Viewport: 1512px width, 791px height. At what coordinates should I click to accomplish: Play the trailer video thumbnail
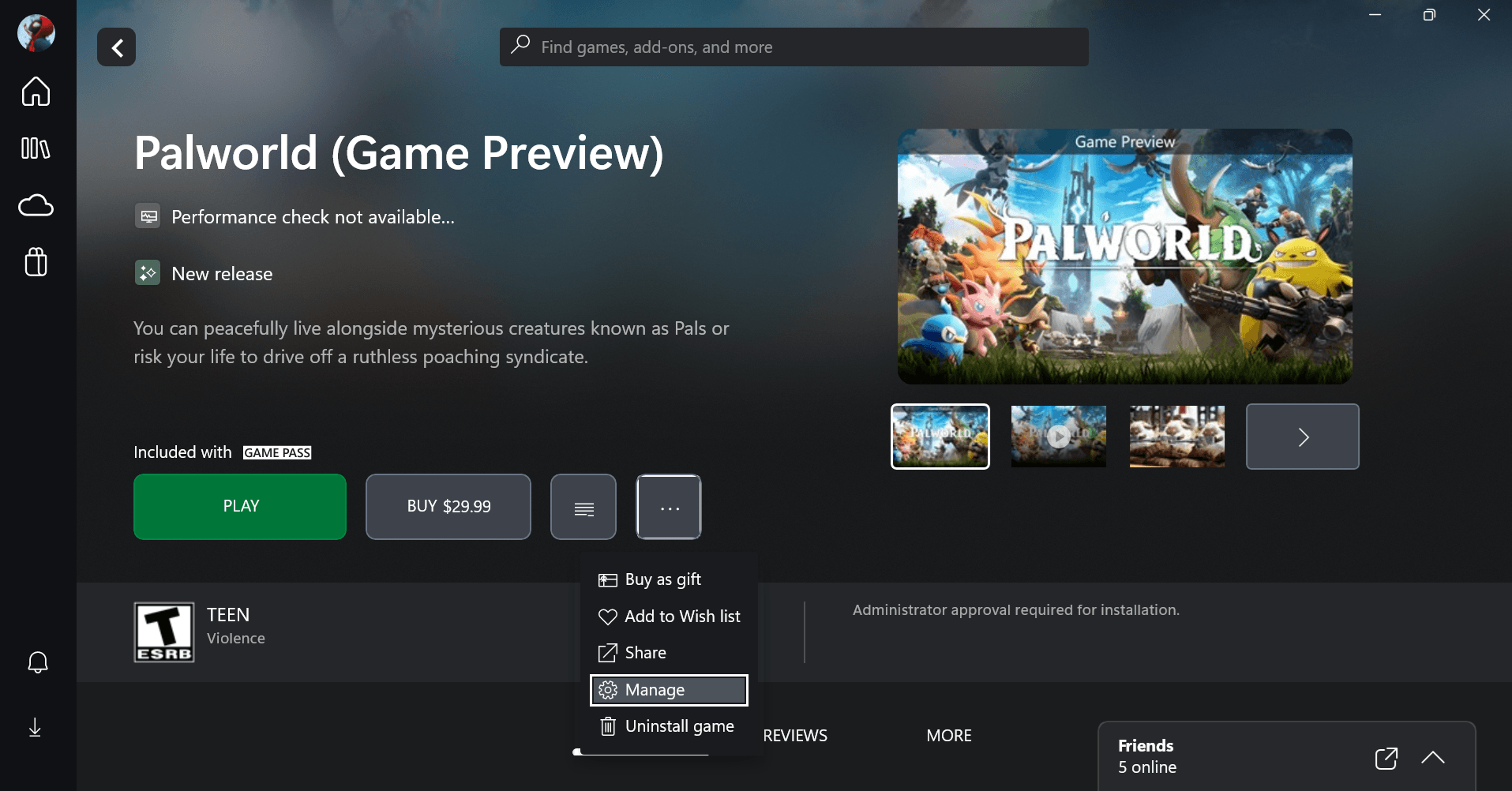point(1058,437)
